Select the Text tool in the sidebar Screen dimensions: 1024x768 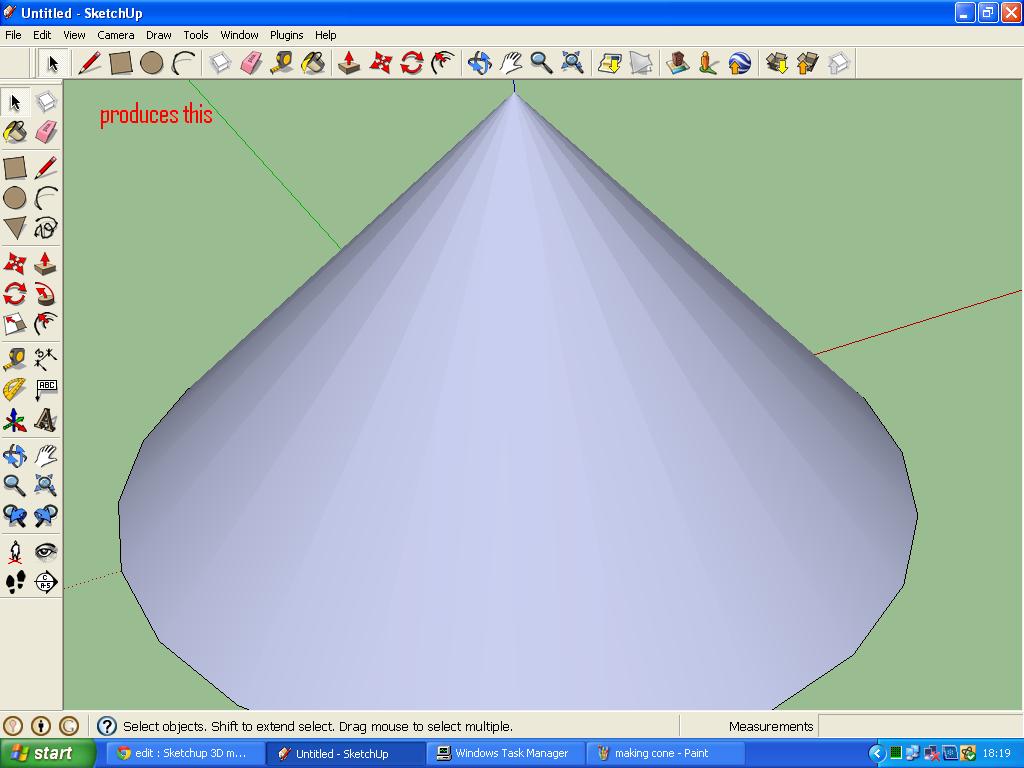click(48, 390)
